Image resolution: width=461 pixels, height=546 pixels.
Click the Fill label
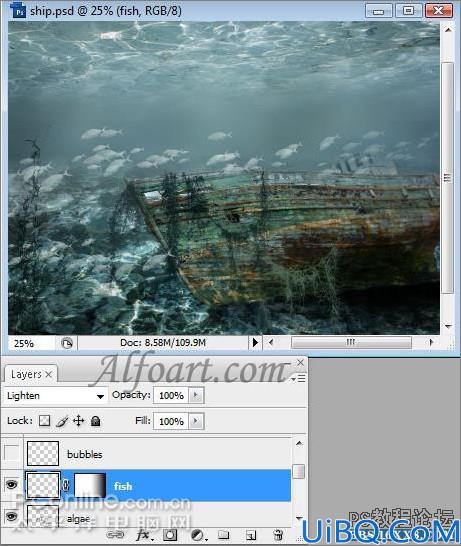[x=143, y=421]
